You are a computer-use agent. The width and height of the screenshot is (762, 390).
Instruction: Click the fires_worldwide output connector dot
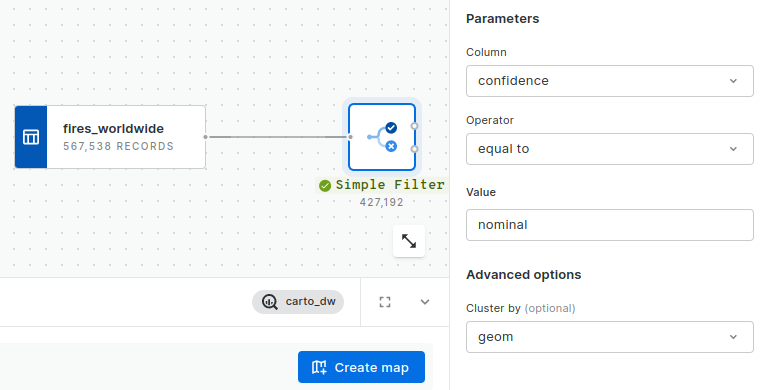point(206,137)
